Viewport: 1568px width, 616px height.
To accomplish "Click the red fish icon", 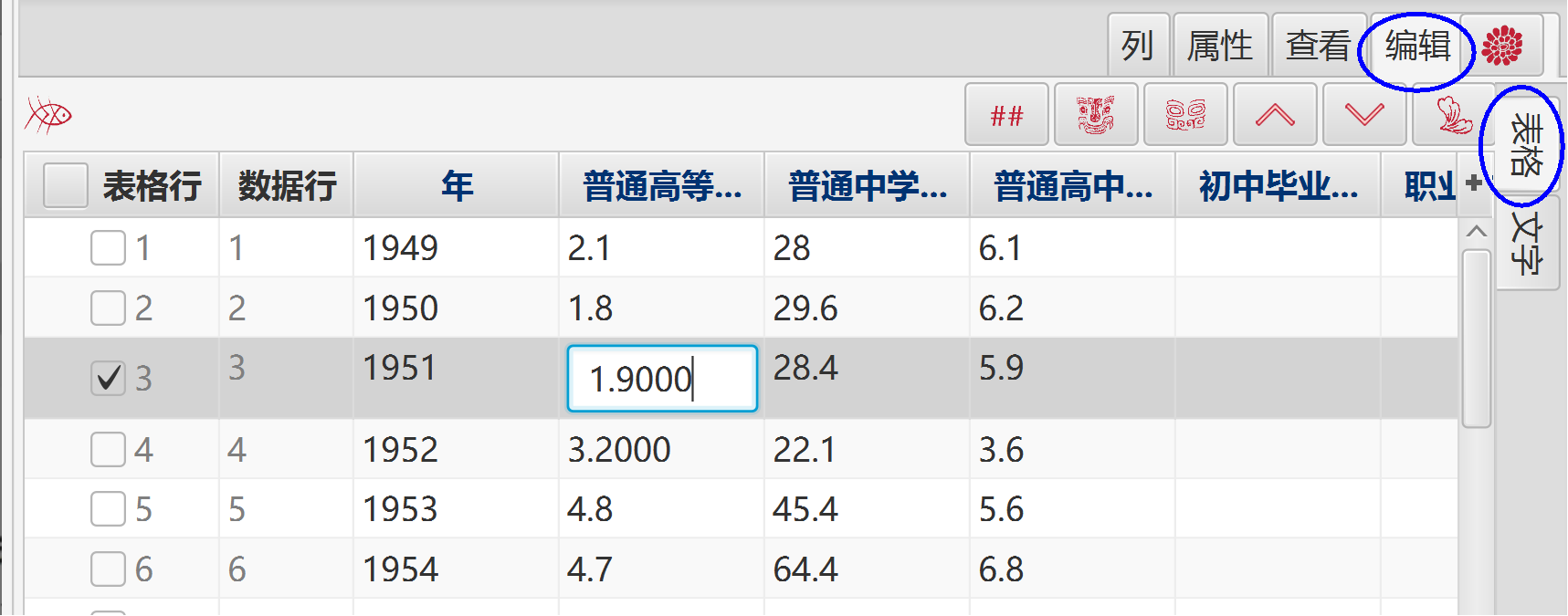I will (48, 115).
